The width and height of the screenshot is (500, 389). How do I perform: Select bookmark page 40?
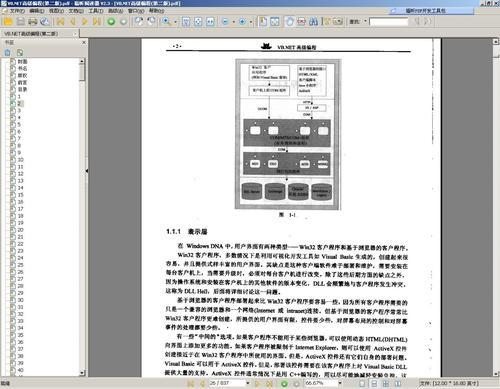(21, 370)
